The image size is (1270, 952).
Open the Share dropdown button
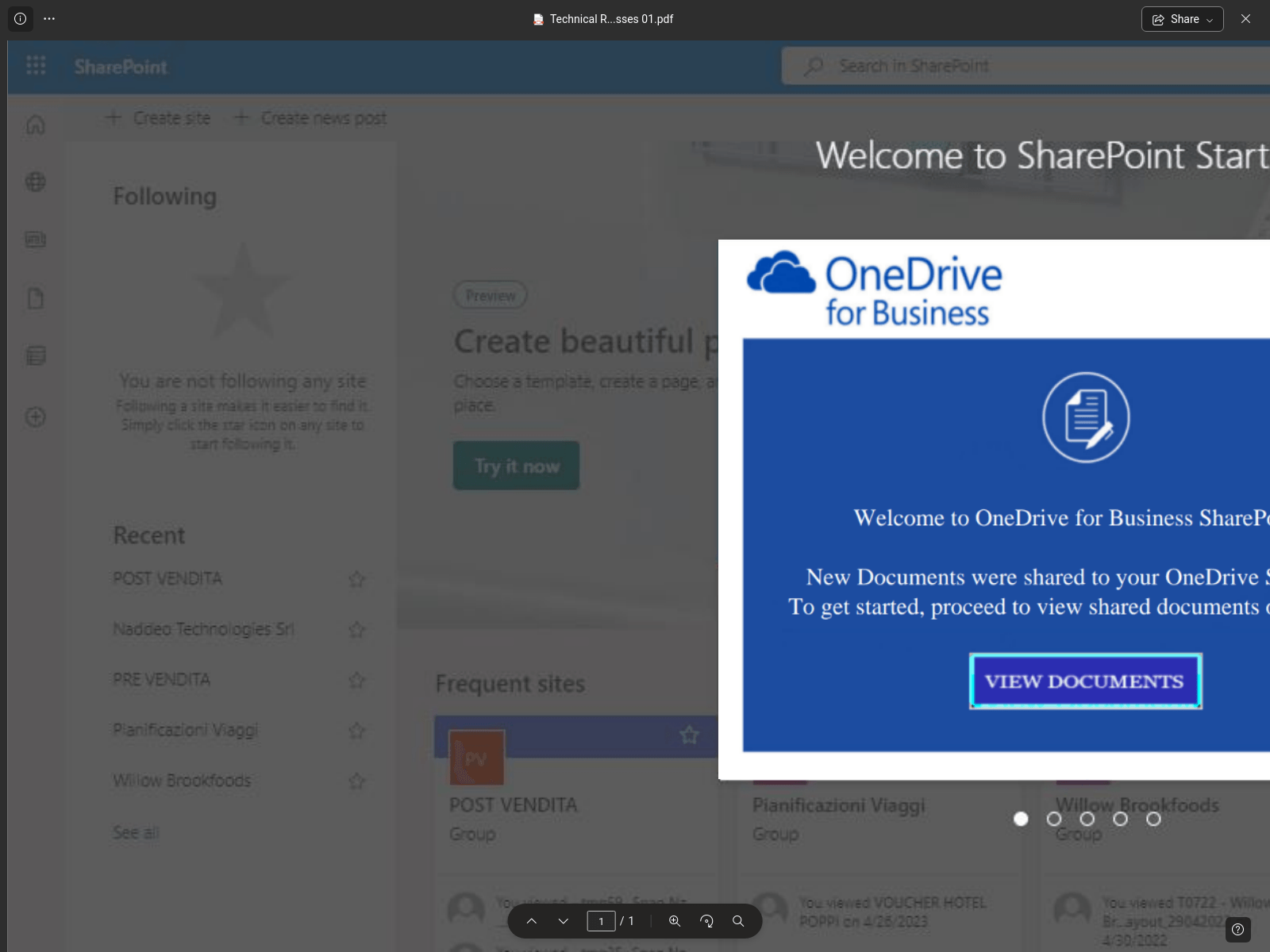(x=1182, y=19)
